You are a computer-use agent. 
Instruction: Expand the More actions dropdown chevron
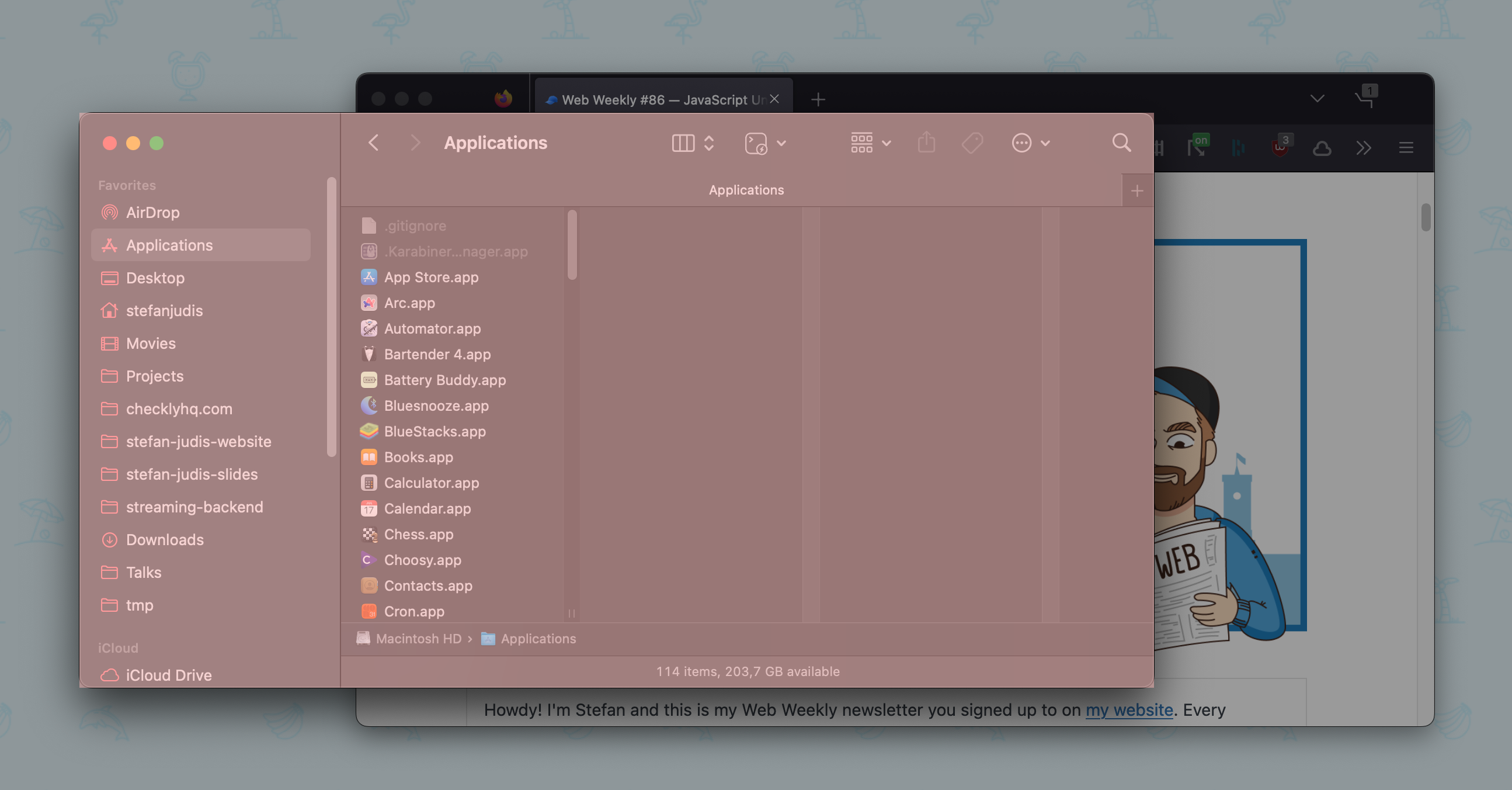(1045, 143)
